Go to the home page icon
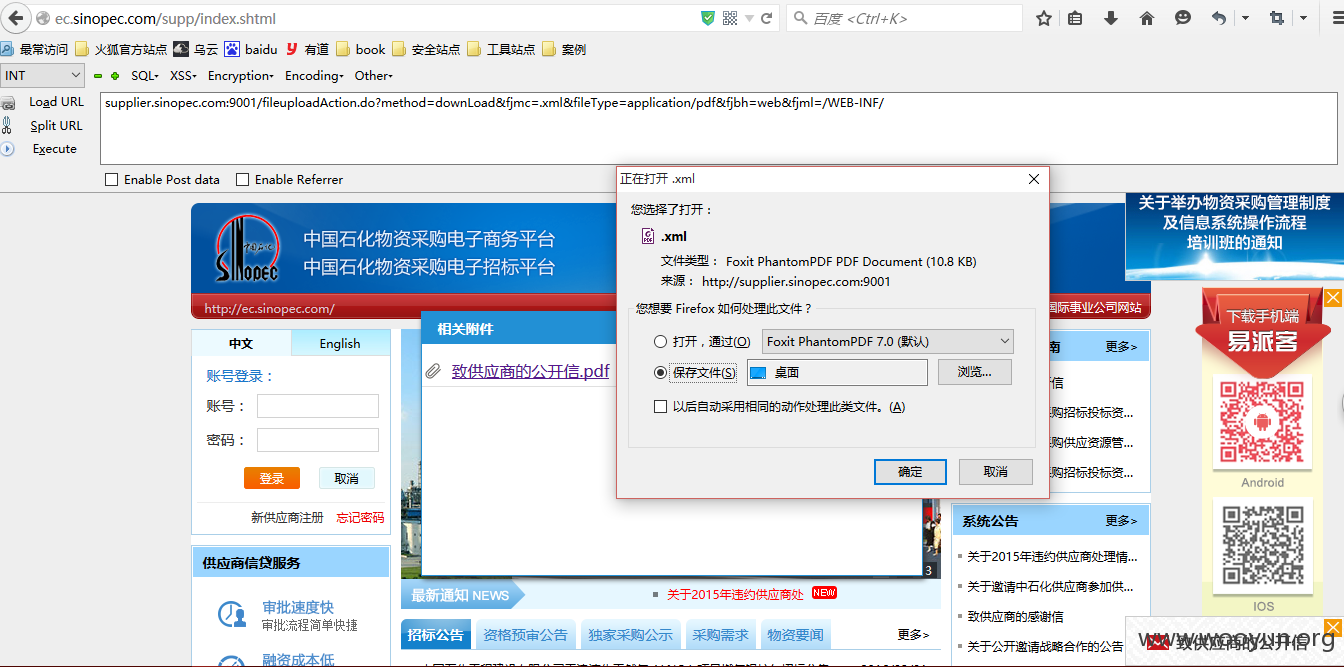The image size is (1344, 667). [1147, 18]
